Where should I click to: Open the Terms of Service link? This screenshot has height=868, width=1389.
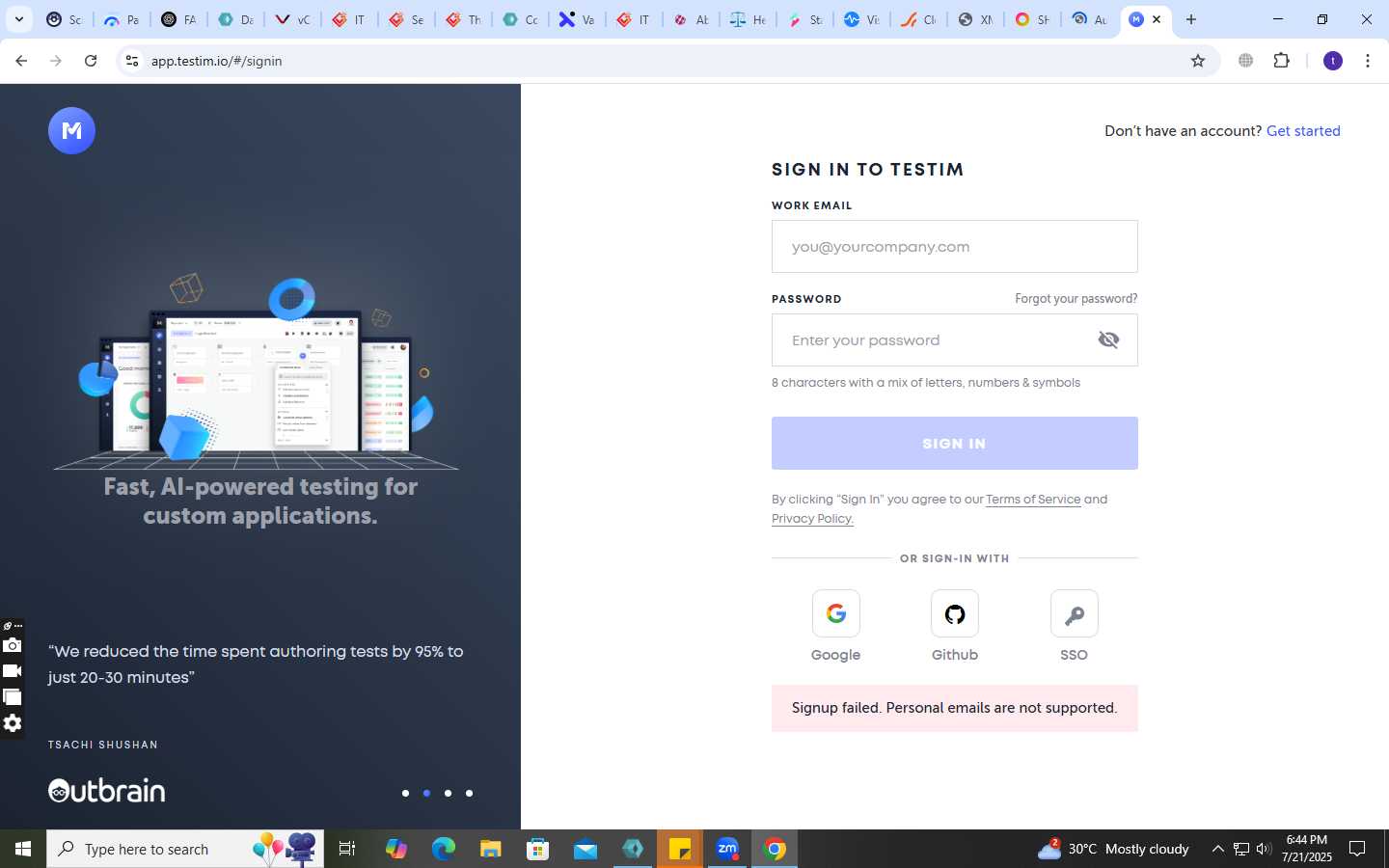point(1033,500)
